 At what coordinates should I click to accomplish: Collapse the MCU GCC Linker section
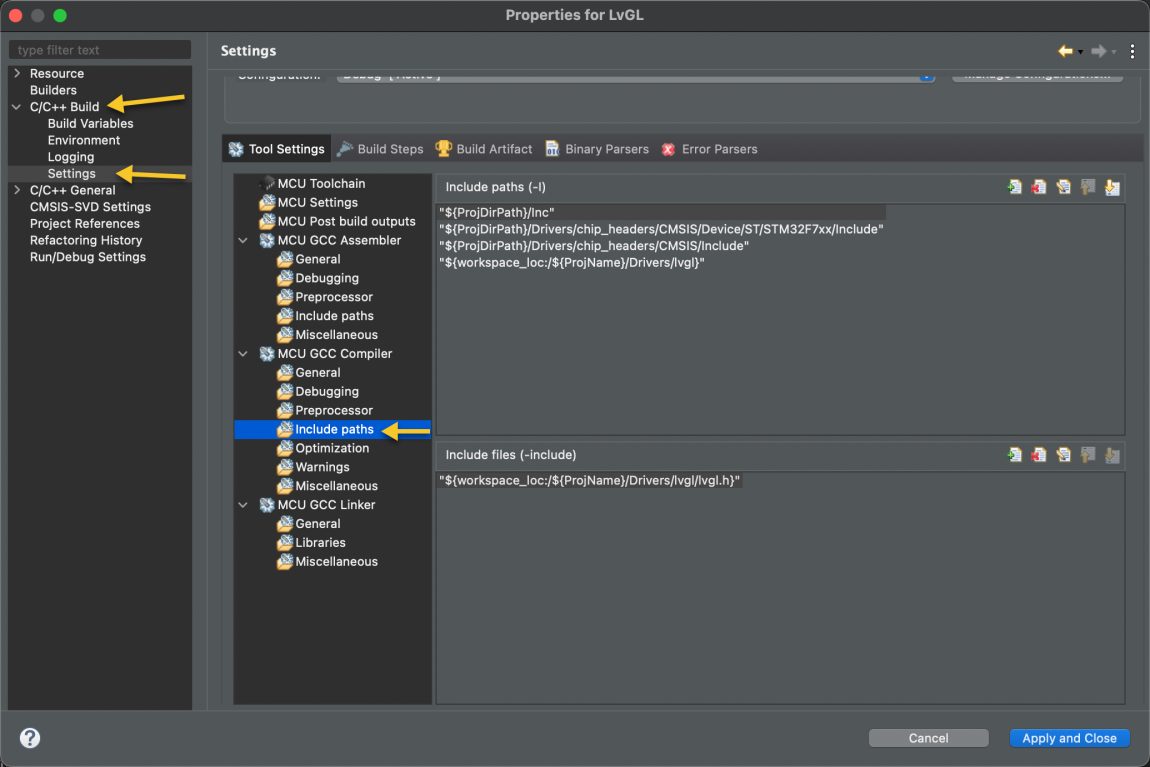[x=243, y=504]
